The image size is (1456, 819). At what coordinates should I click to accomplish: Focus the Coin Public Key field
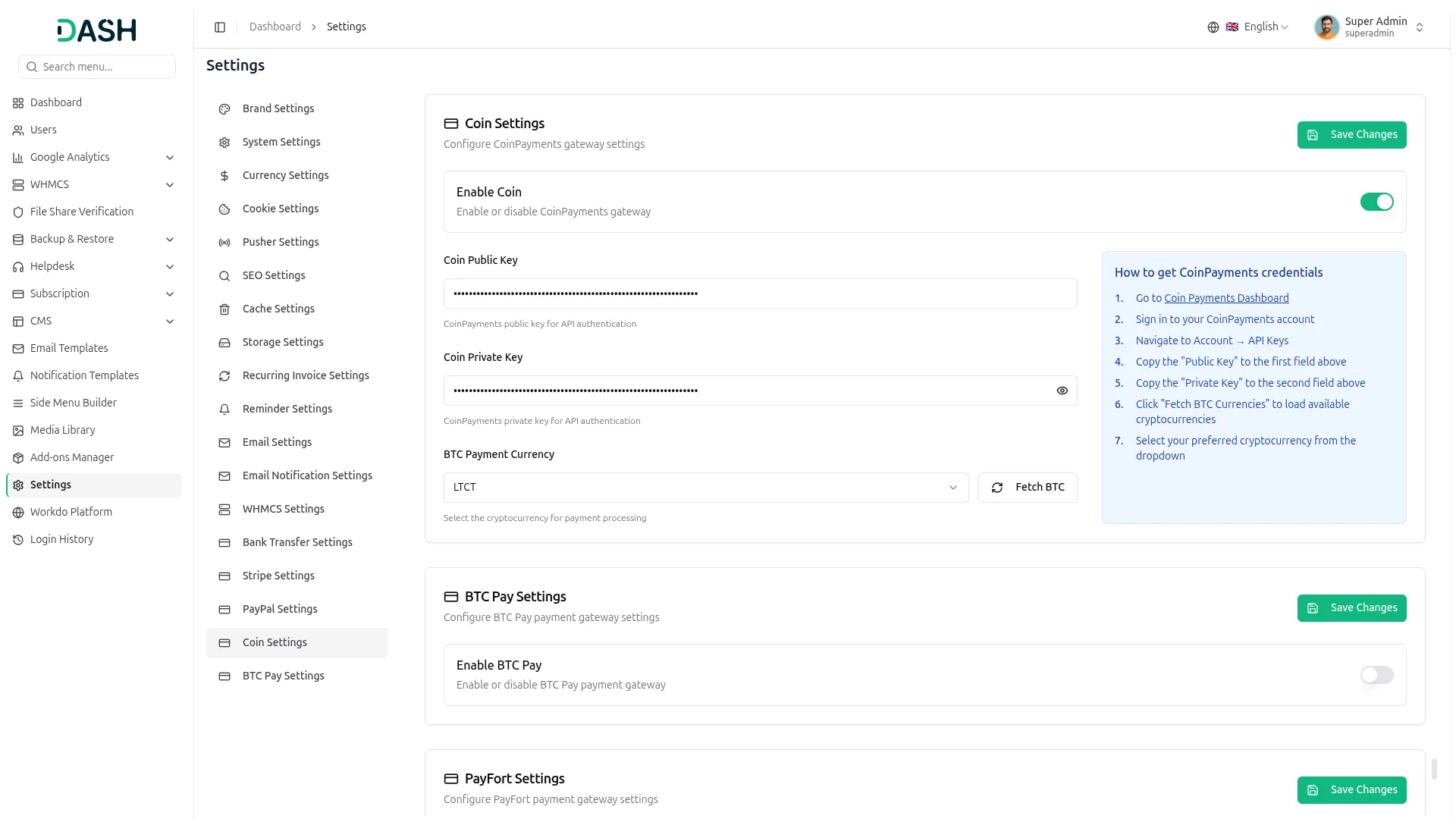760,293
